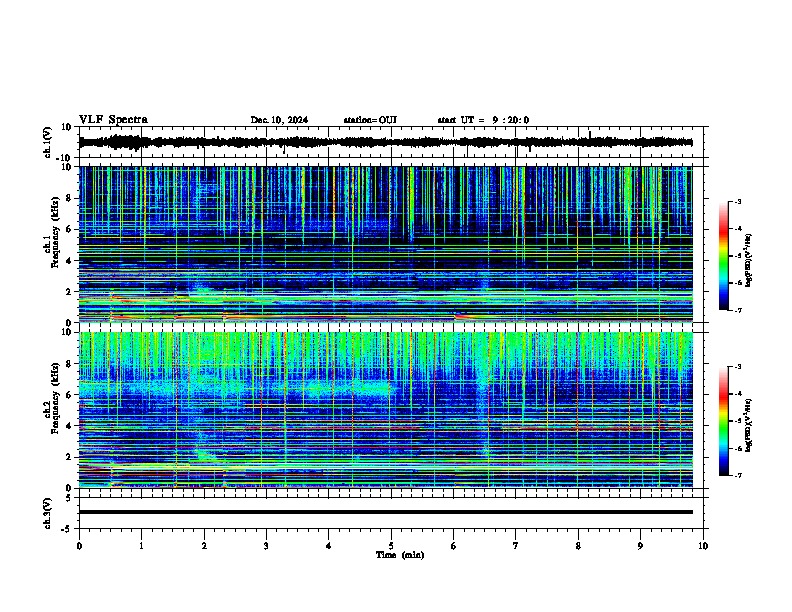
Task: Click the "ch.1(V)" axis label
Action: (48, 142)
